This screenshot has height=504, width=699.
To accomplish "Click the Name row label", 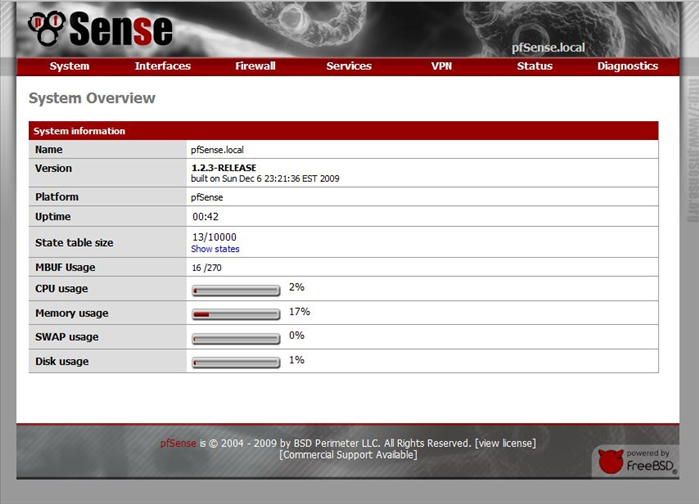I will (x=49, y=150).
